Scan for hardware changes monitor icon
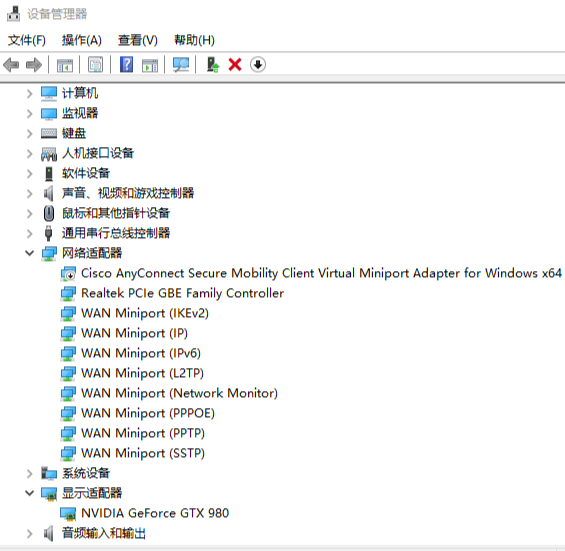Screen dimensions: 565x551 pyautogui.click(x=181, y=65)
